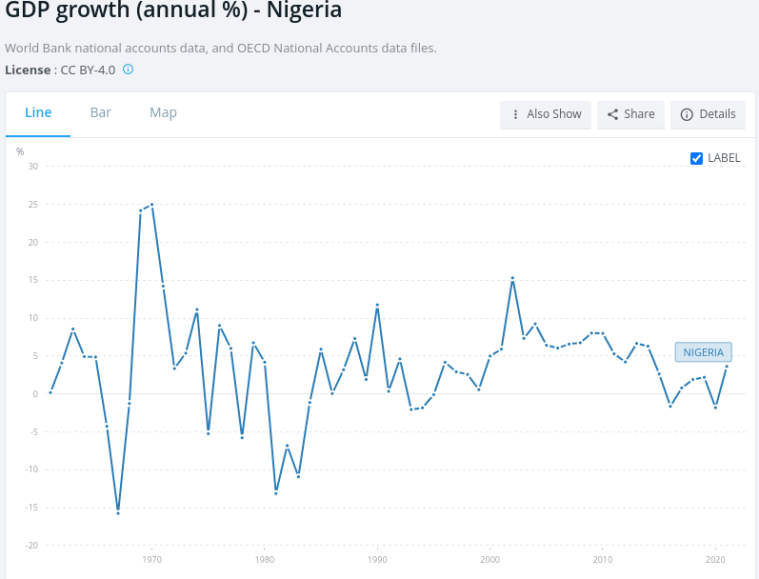Click the share icon
Screen dimensions: 759x579
pyautogui.click(x=612, y=114)
